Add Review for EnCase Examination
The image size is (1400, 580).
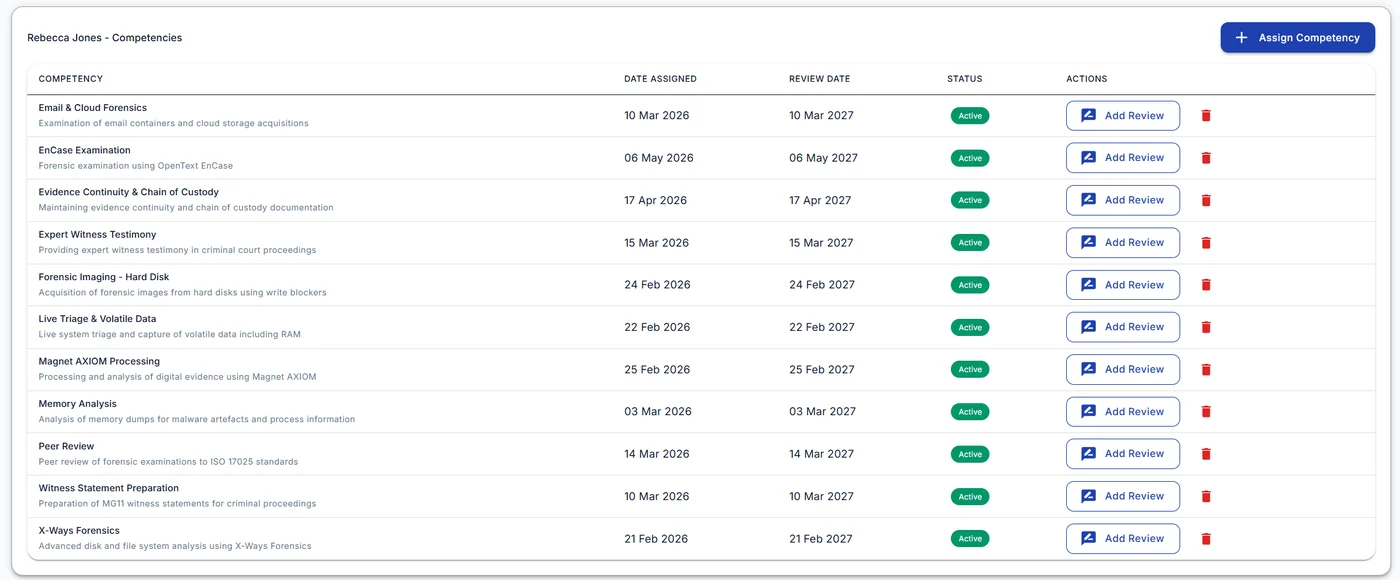point(1122,158)
